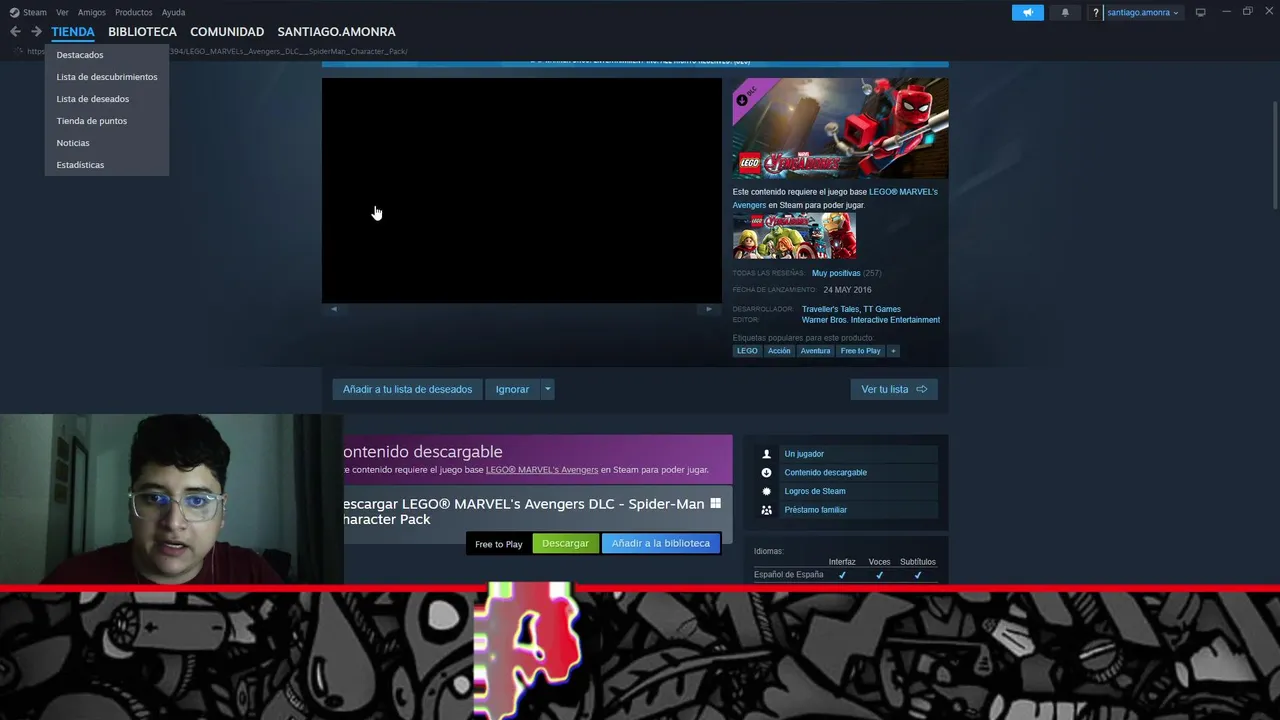
Task: Click the 24 MAY 2016 release date
Action: pyautogui.click(x=847, y=290)
